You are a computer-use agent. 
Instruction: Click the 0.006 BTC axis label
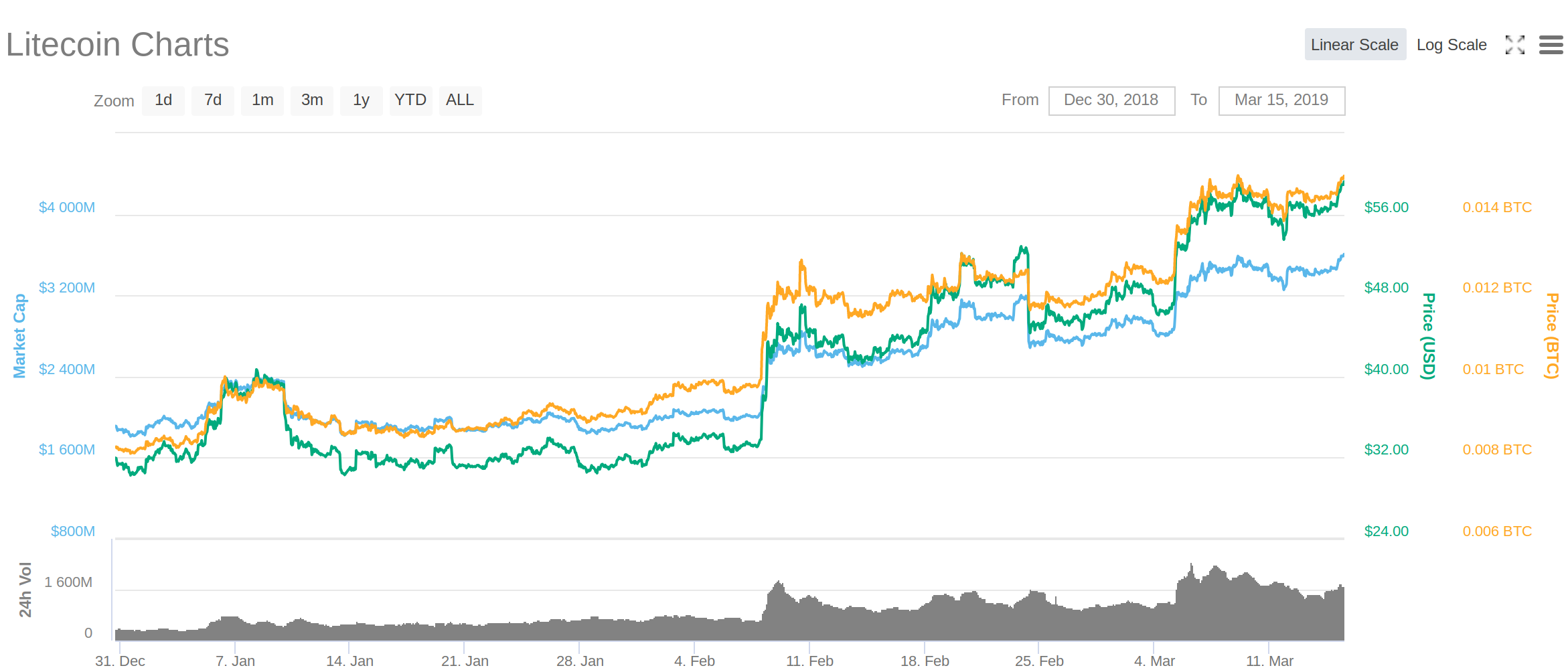tap(1497, 531)
